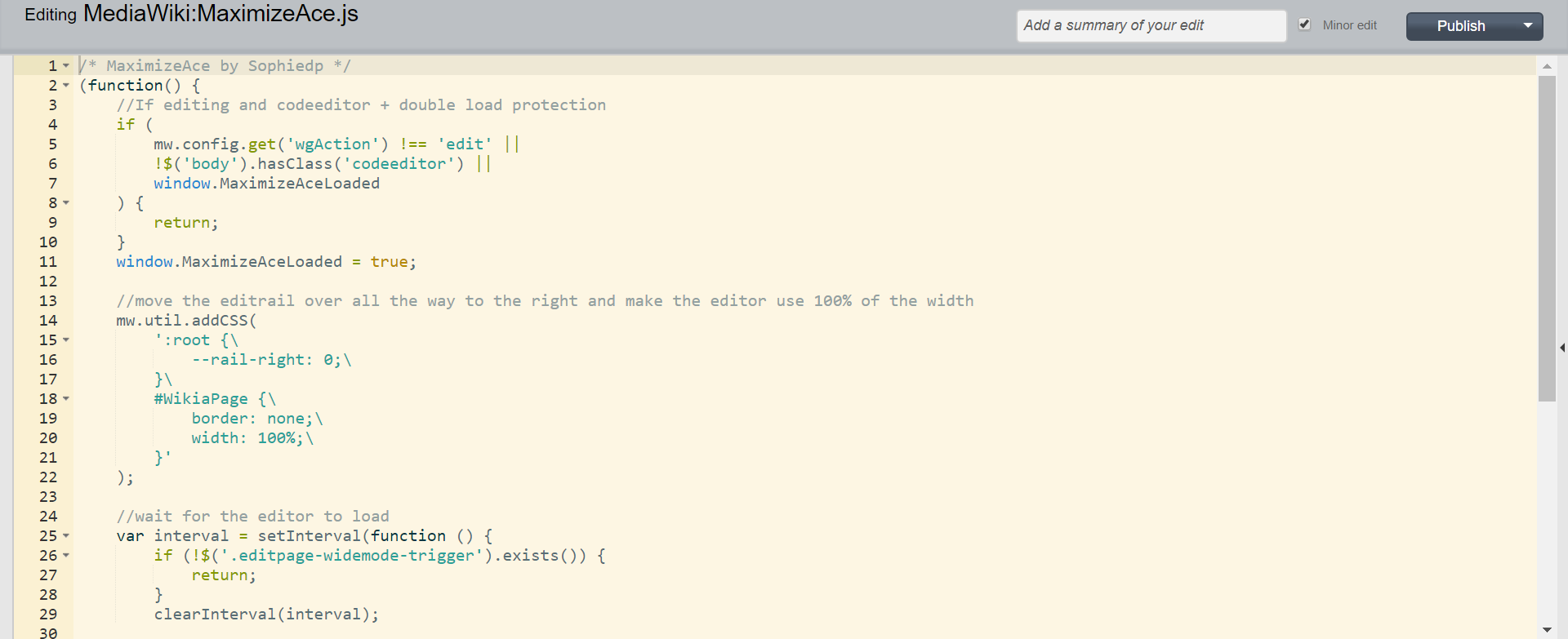Viewport: 1568px width, 639px height.
Task: Collapse the if block at line 26
Action: point(66,556)
